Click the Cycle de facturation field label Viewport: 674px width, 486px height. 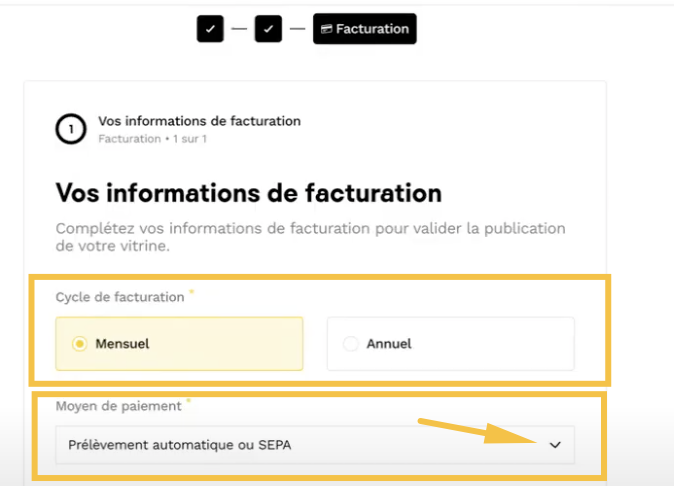[120, 297]
